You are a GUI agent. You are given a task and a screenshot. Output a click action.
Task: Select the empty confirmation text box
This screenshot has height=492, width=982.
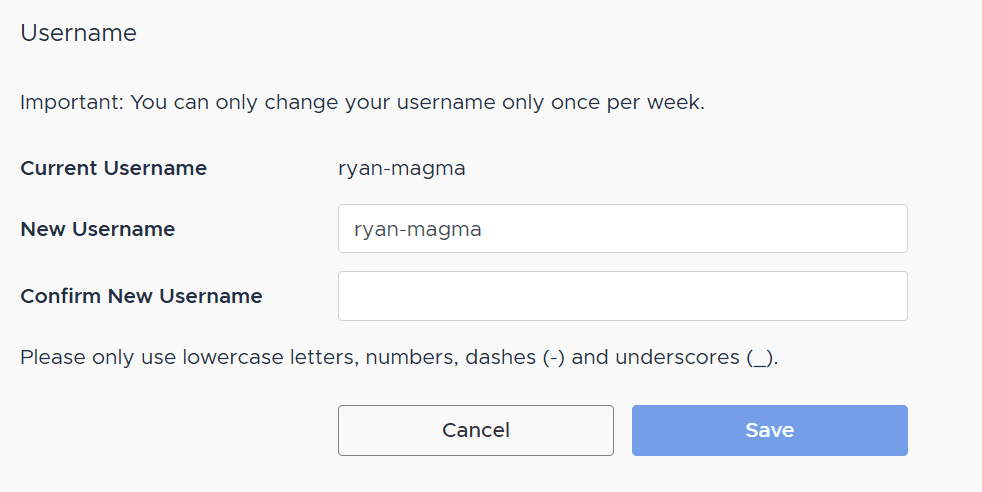click(622, 296)
